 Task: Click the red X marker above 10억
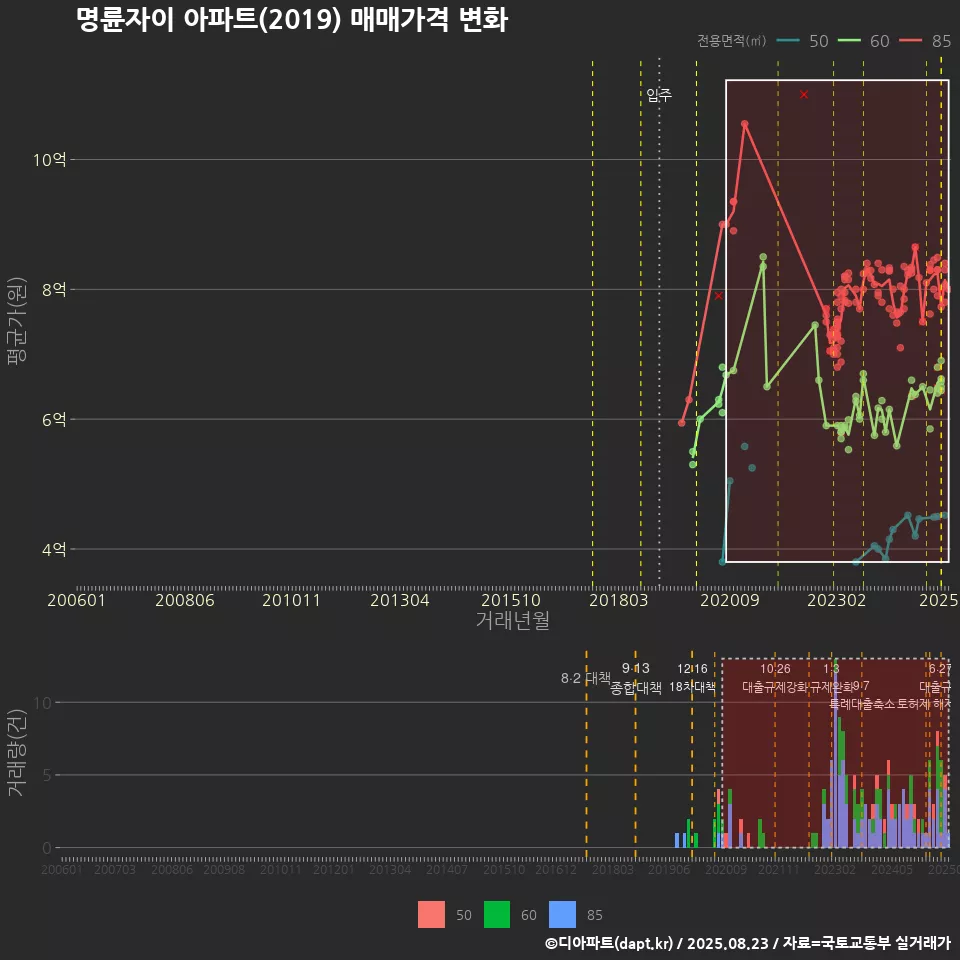point(804,94)
